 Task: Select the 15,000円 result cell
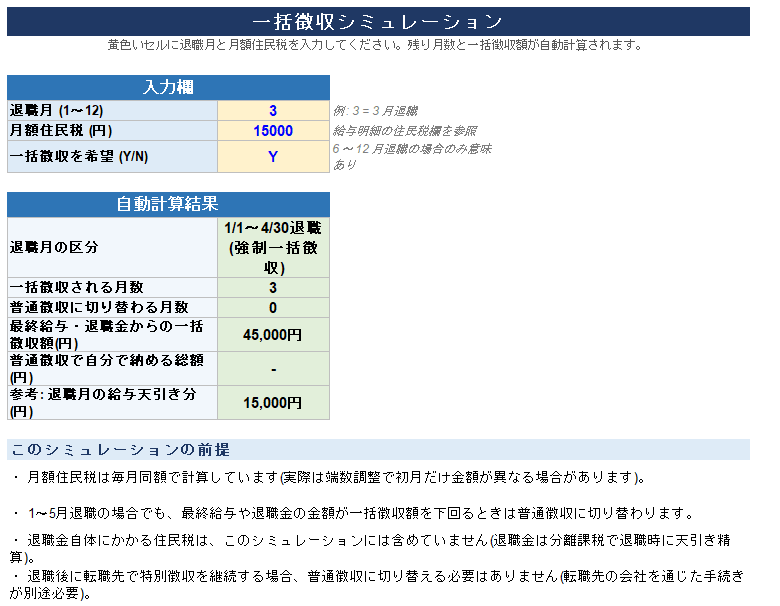coord(273,403)
